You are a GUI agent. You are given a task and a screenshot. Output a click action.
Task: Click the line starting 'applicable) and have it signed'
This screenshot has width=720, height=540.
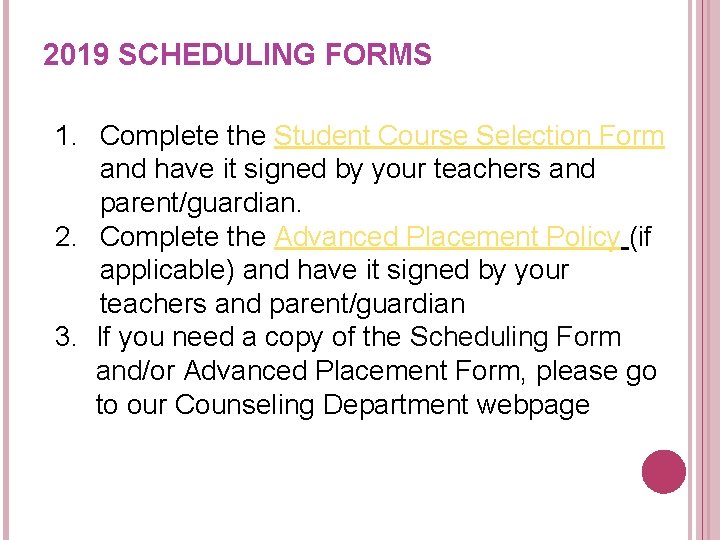coord(334,271)
